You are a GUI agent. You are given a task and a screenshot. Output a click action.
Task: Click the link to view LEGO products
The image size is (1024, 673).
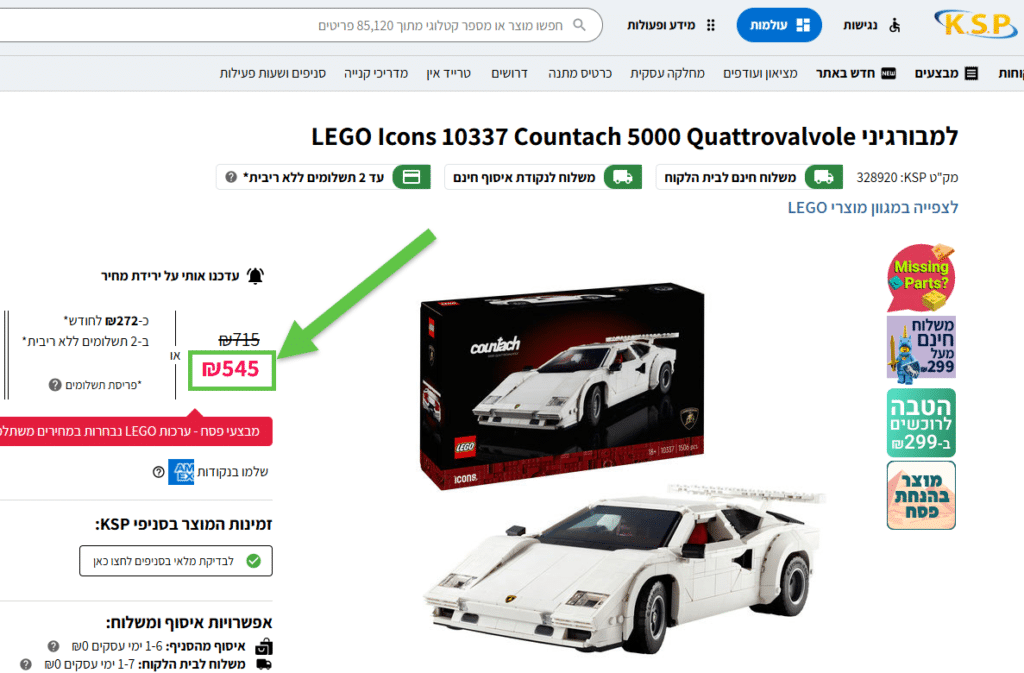click(872, 208)
